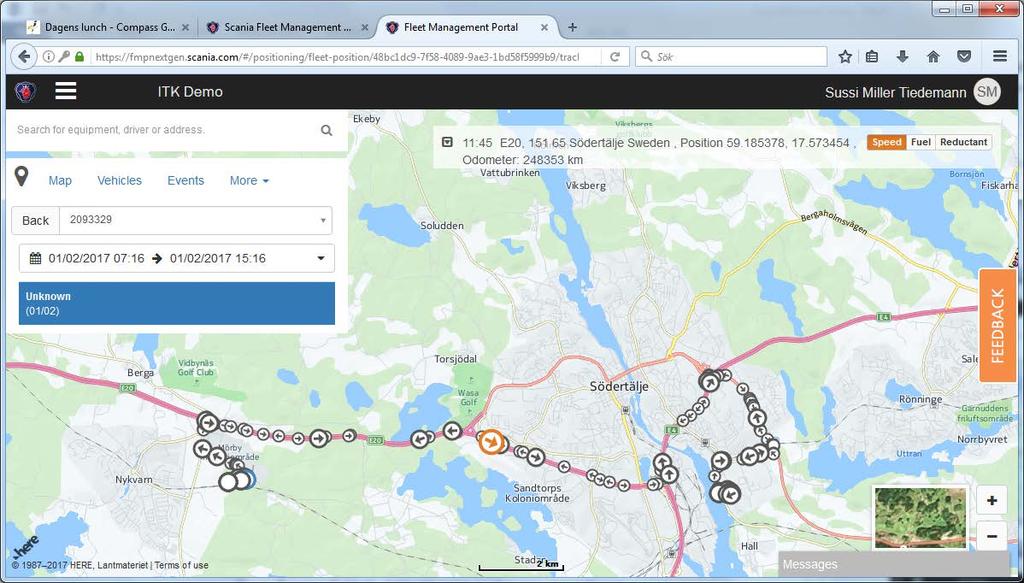Switch to the Map tab
The image size is (1024, 583).
click(60, 181)
